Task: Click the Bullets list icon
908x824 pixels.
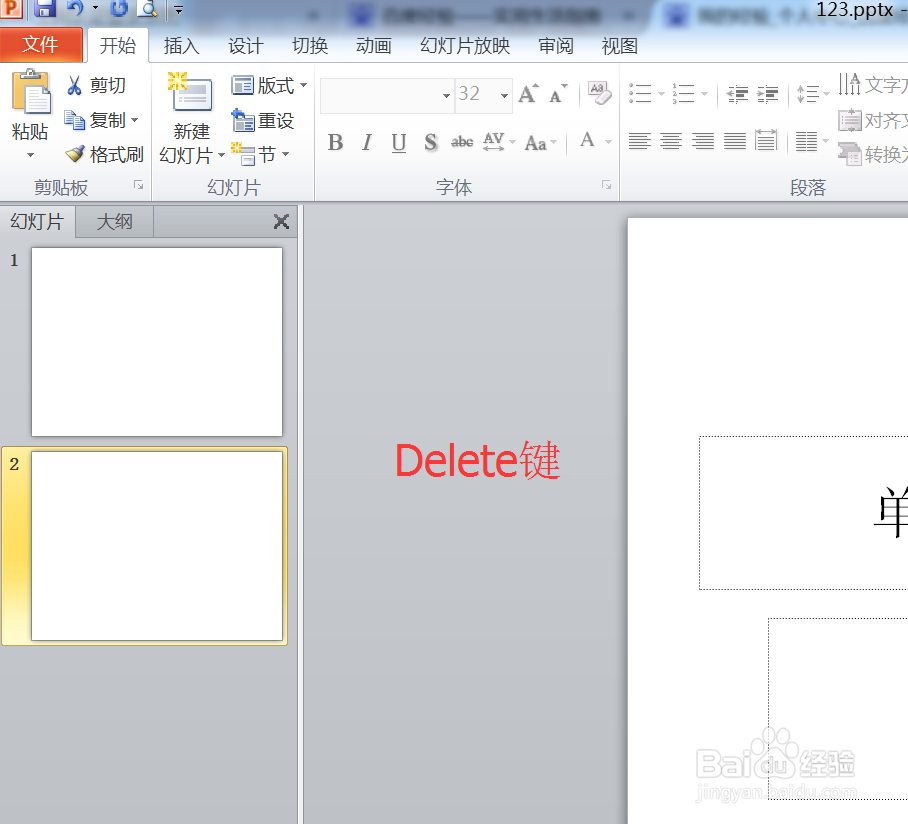Action: pos(640,93)
